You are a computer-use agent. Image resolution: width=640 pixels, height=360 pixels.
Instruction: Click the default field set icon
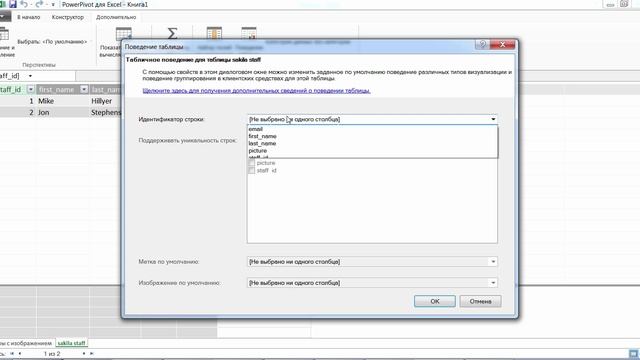(x=214, y=33)
